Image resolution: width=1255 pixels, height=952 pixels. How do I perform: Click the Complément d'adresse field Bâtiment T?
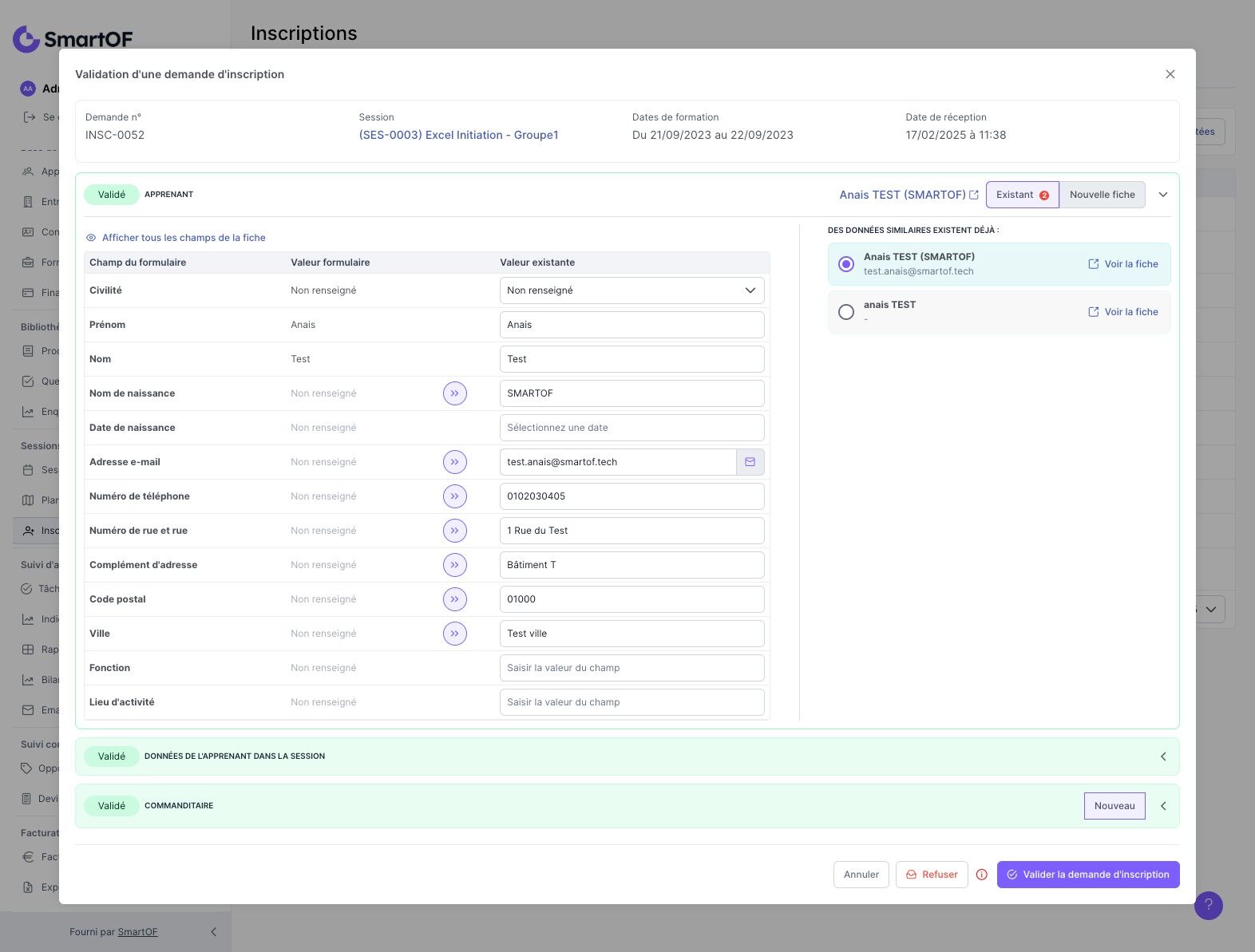point(632,565)
